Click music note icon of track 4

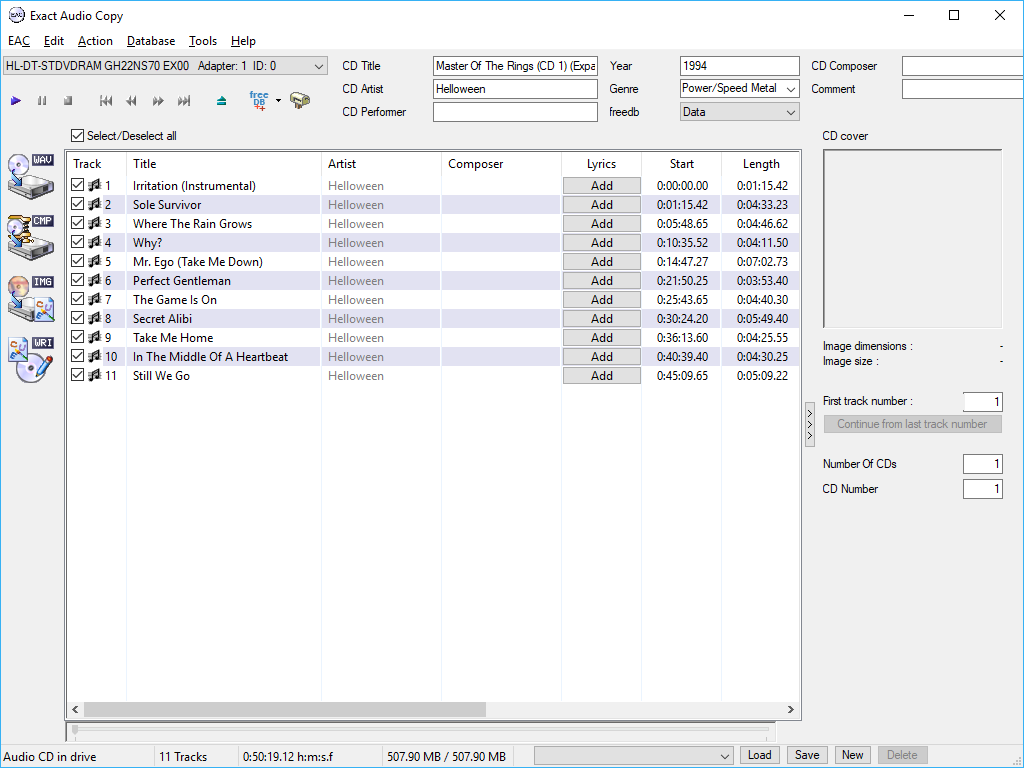(95, 242)
